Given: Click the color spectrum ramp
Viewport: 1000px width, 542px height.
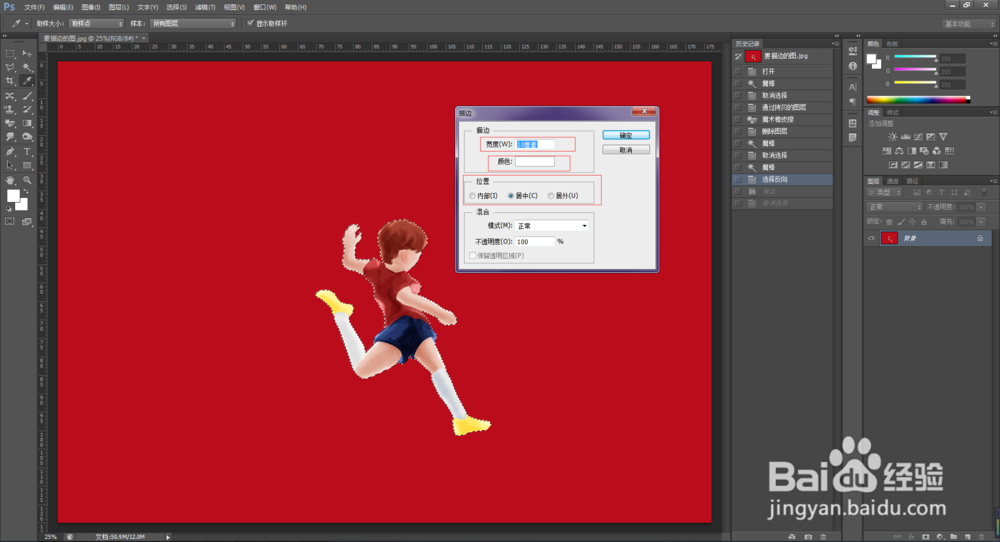Looking at the screenshot, I should click(918, 99).
